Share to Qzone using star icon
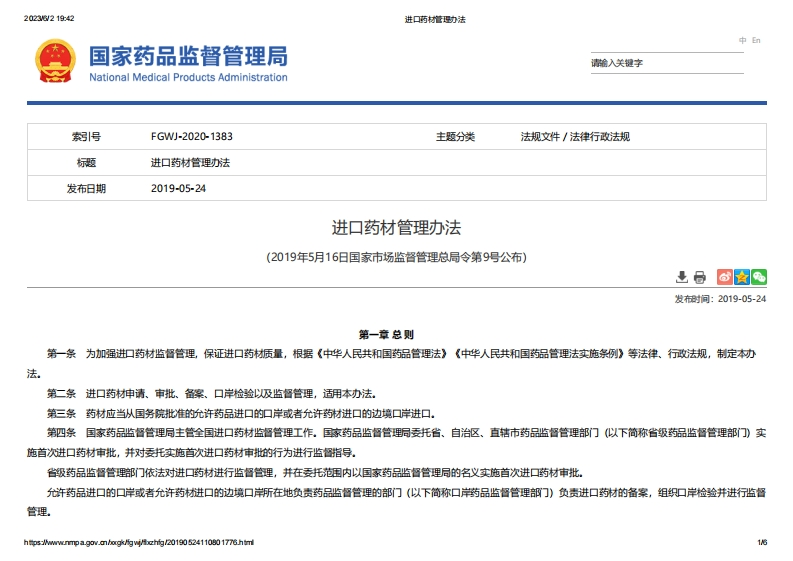The width and height of the screenshot is (793, 561). [742, 277]
